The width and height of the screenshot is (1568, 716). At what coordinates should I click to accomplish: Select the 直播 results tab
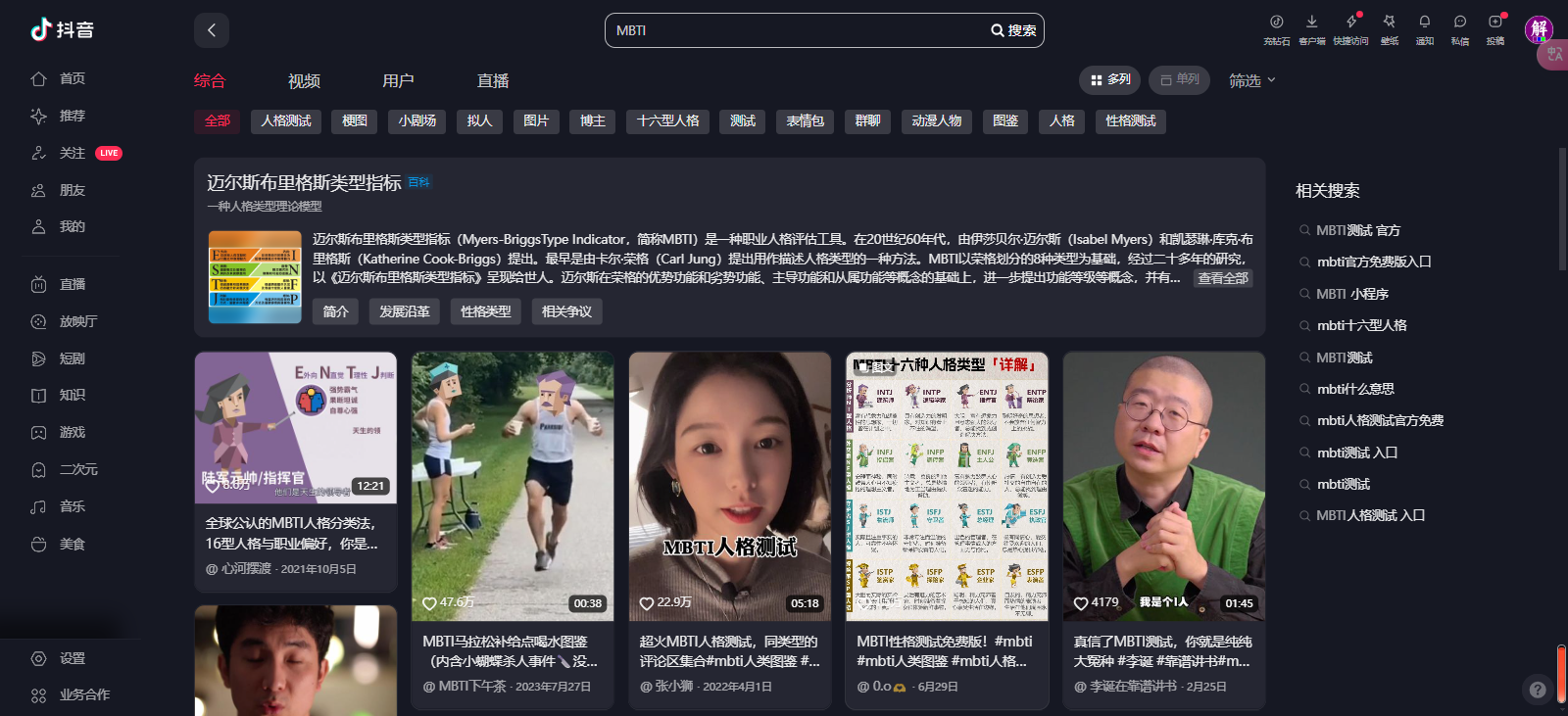[493, 80]
